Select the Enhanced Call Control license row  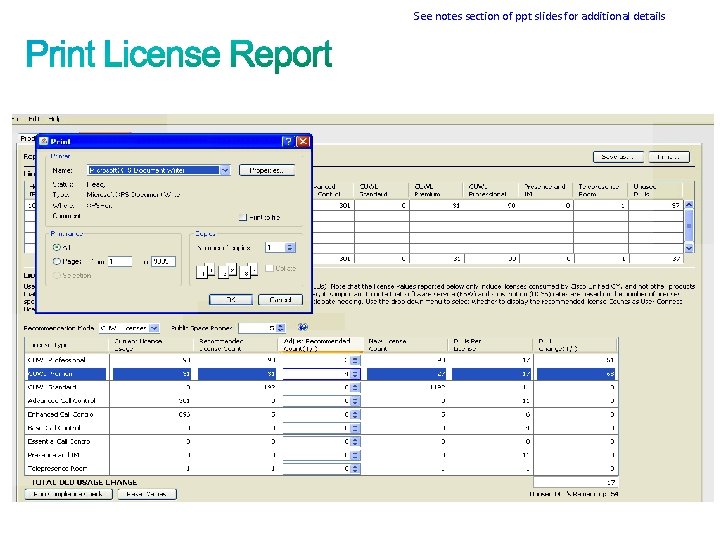pos(321,415)
